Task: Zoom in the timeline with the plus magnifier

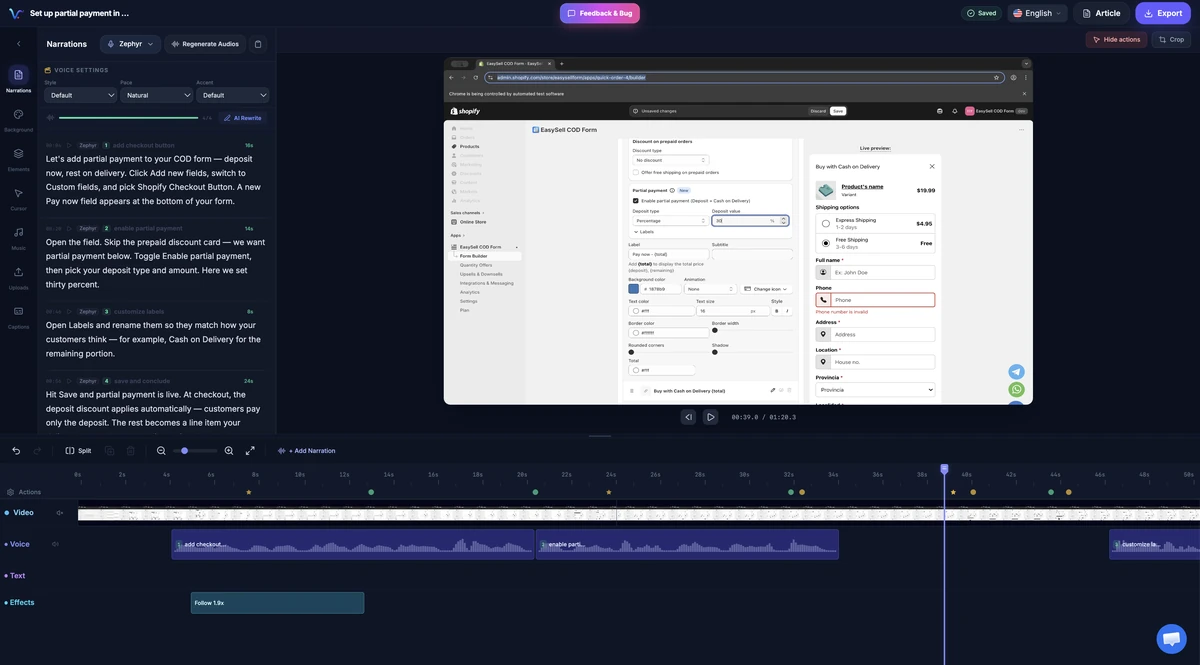Action: click(229, 451)
